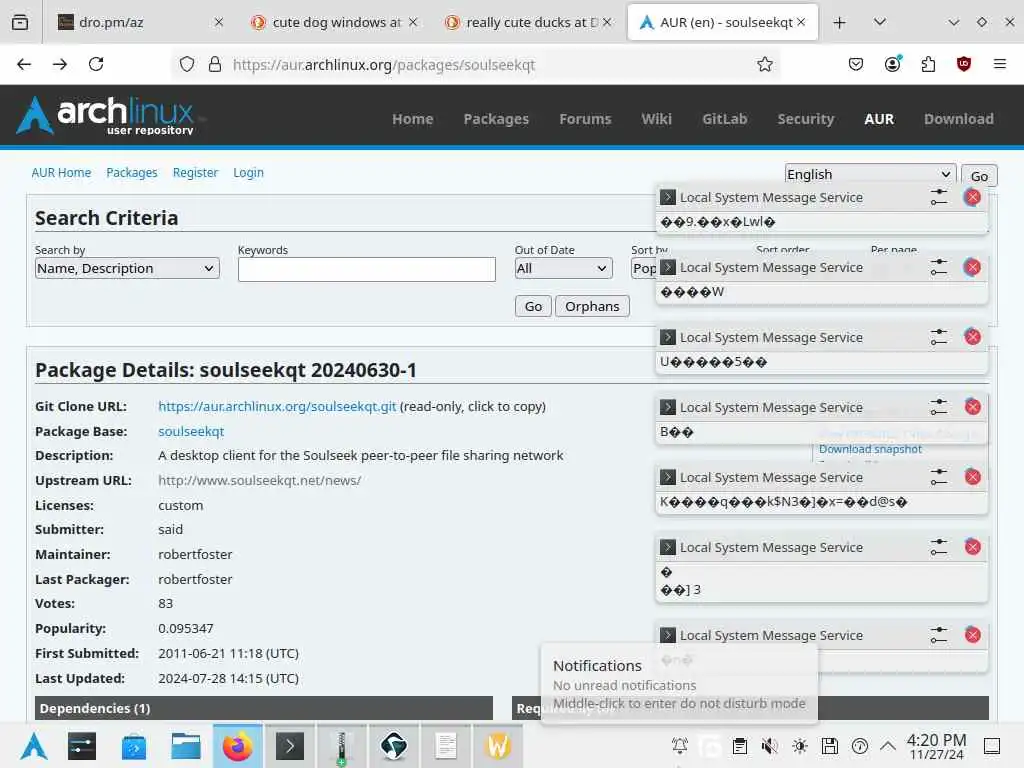Open the Download navigation item
1024x768 pixels.
pyautogui.click(x=958, y=119)
